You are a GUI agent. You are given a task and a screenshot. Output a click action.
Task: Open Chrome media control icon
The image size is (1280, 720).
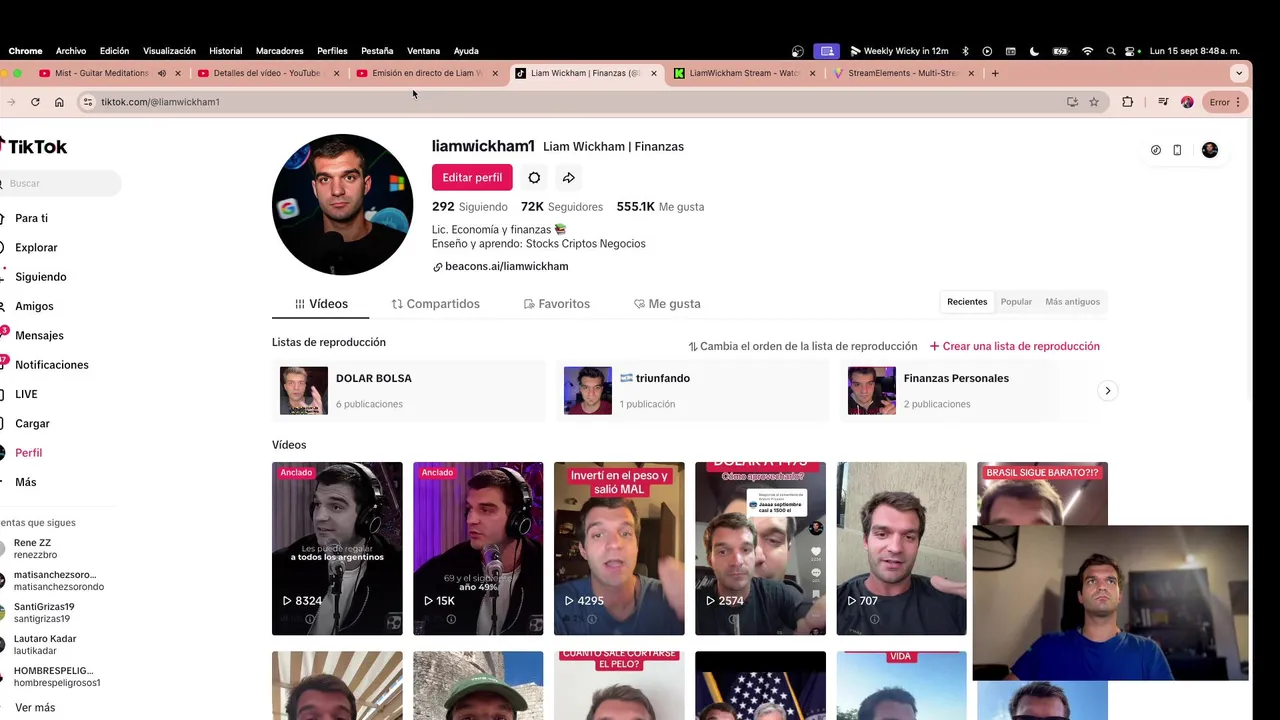point(1162,102)
